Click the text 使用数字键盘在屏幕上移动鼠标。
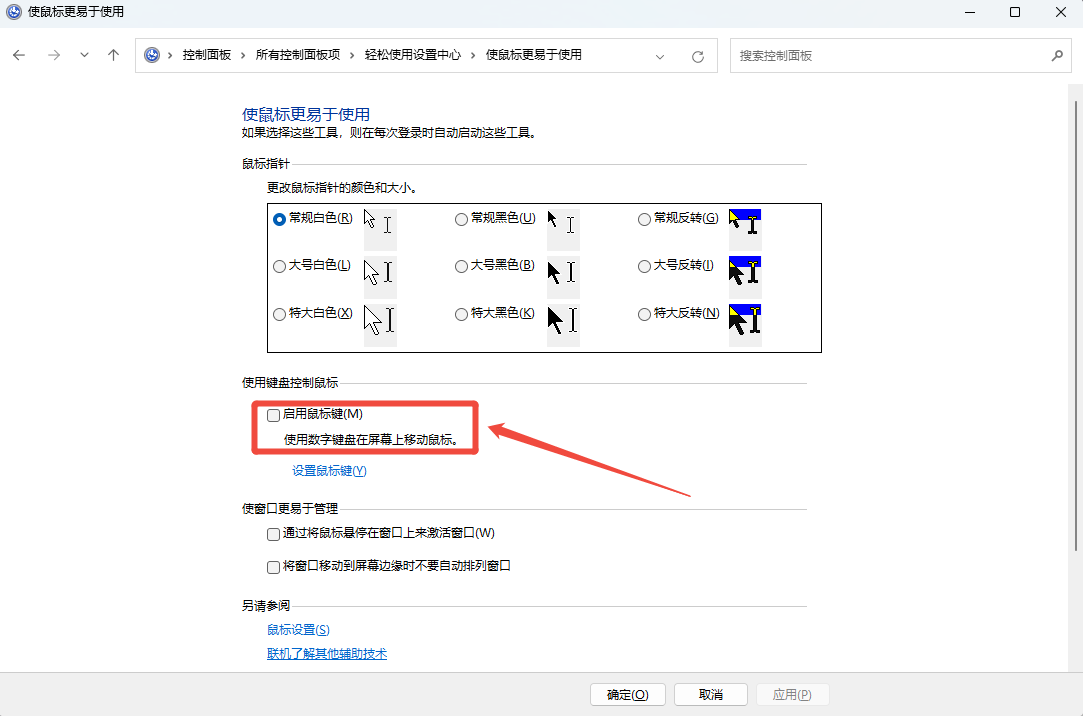The image size is (1083, 716). point(372,440)
